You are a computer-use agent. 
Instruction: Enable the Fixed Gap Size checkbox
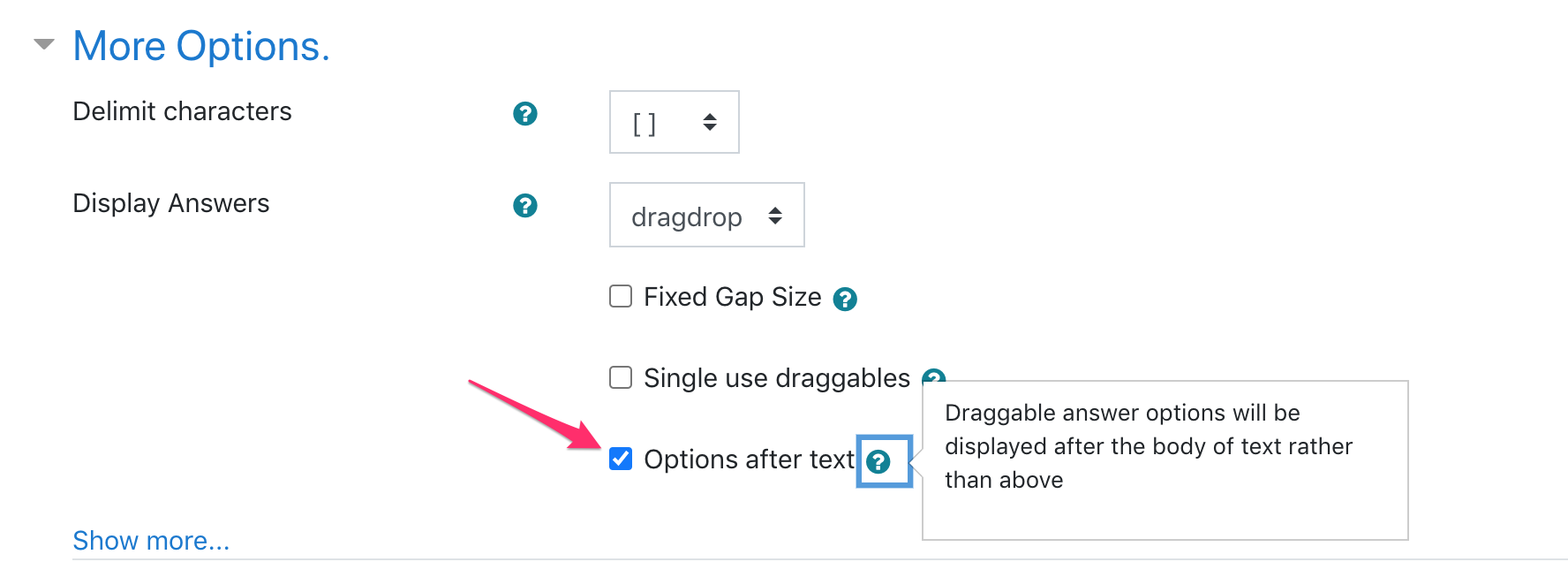620,297
